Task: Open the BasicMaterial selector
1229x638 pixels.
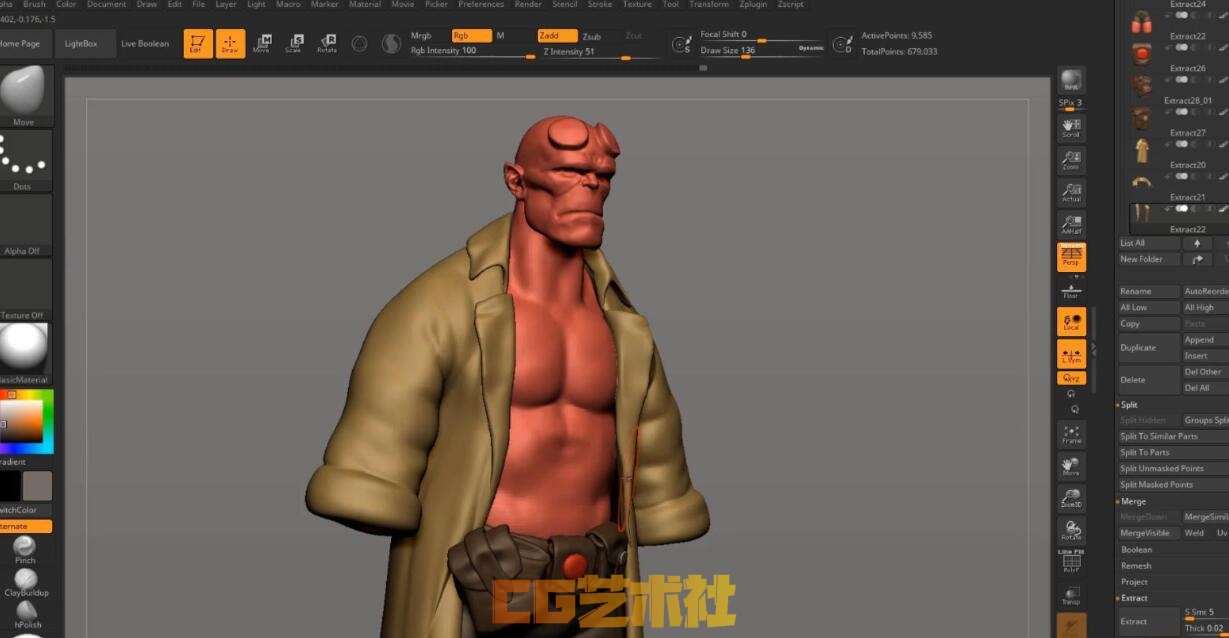Action: (24, 353)
